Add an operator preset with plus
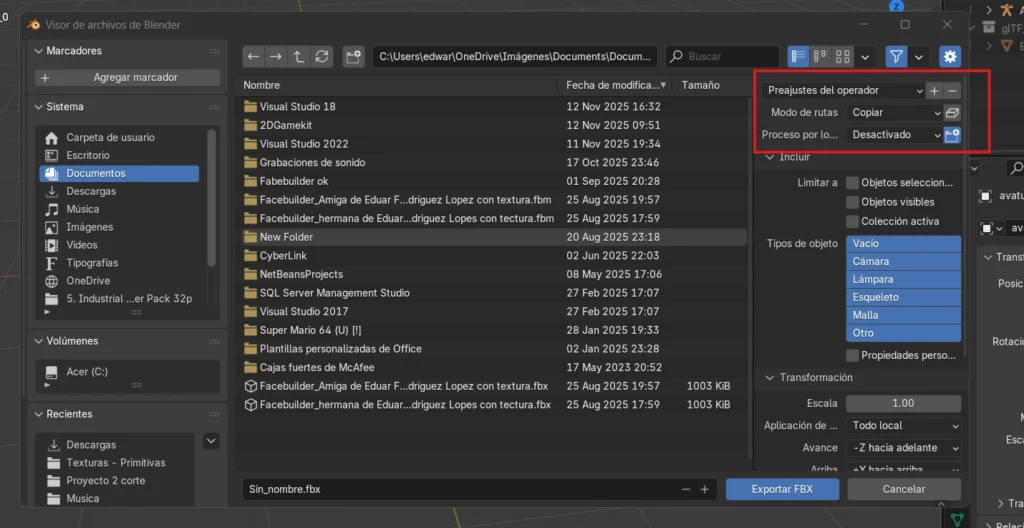This screenshot has width=1024, height=528. coord(934,91)
